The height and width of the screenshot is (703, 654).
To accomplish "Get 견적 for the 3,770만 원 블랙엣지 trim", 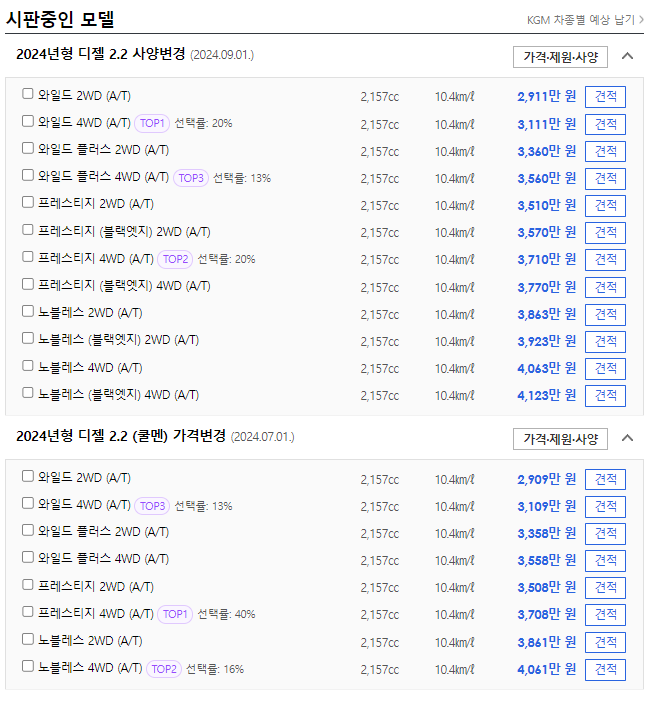I will 605,287.
